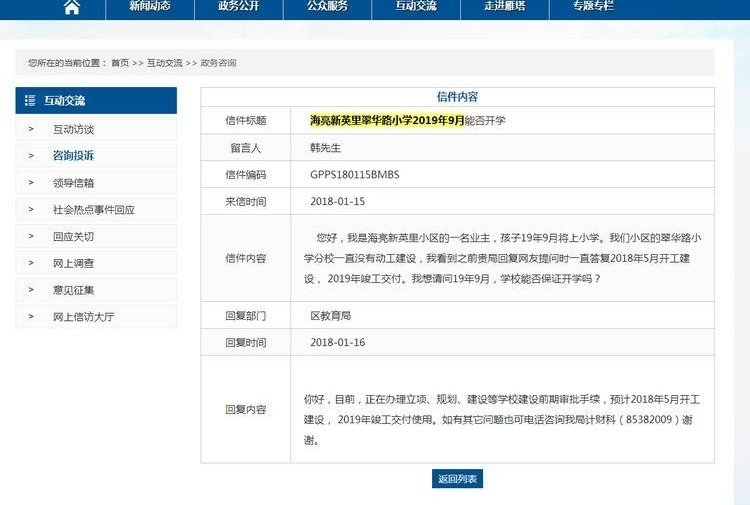Click the arrow next to 社会热点事件回应
Image resolution: width=750 pixels, height=505 pixels.
tap(31, 209)
